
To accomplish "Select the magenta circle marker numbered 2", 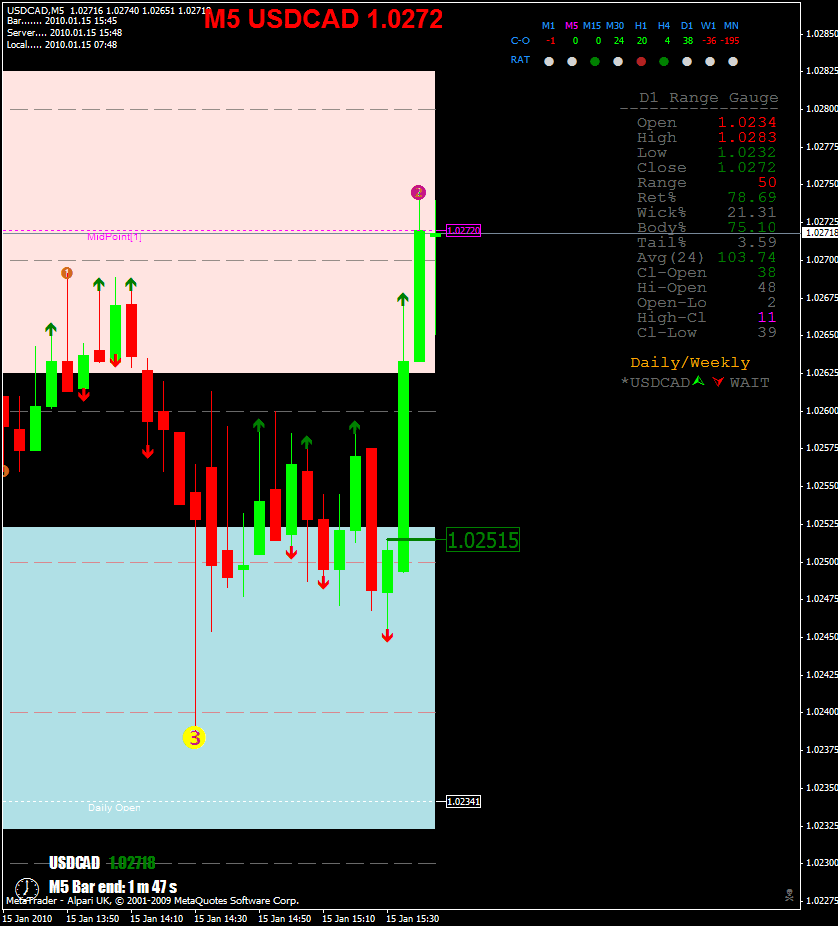I will pyautogui.click(x=418, y=193).
